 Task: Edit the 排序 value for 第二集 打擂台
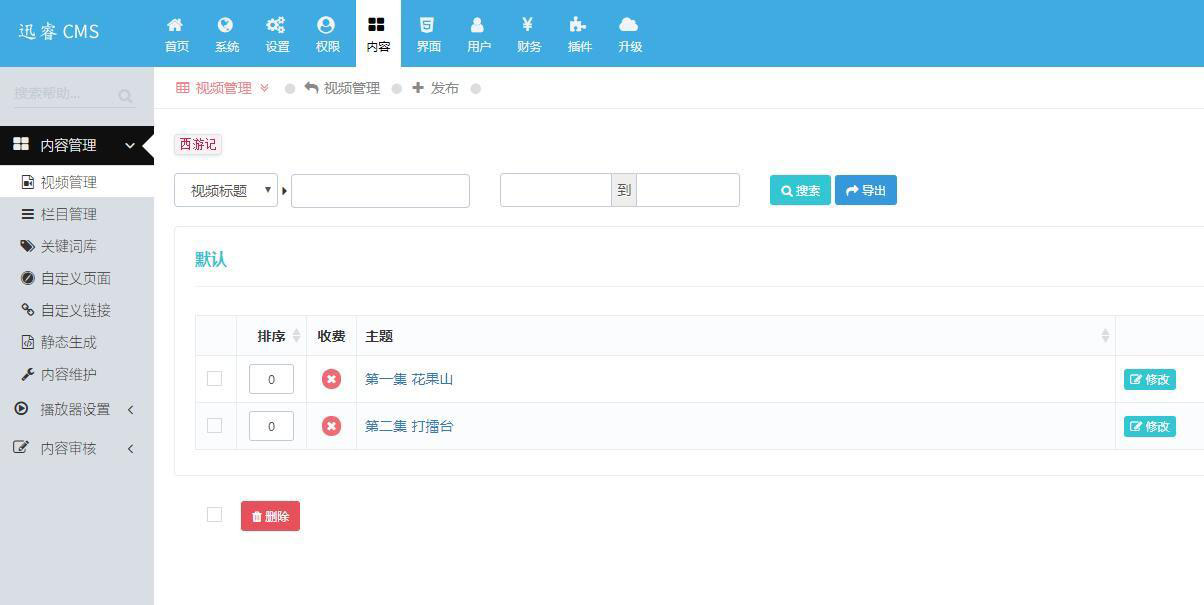click(271, 426)
